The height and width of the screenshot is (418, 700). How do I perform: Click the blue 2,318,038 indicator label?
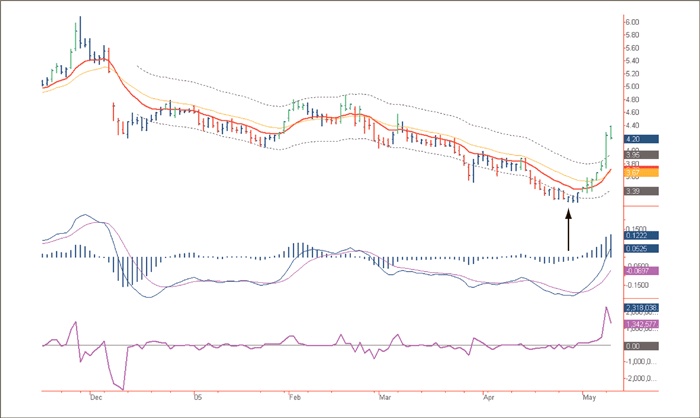[x=638, y=308]
